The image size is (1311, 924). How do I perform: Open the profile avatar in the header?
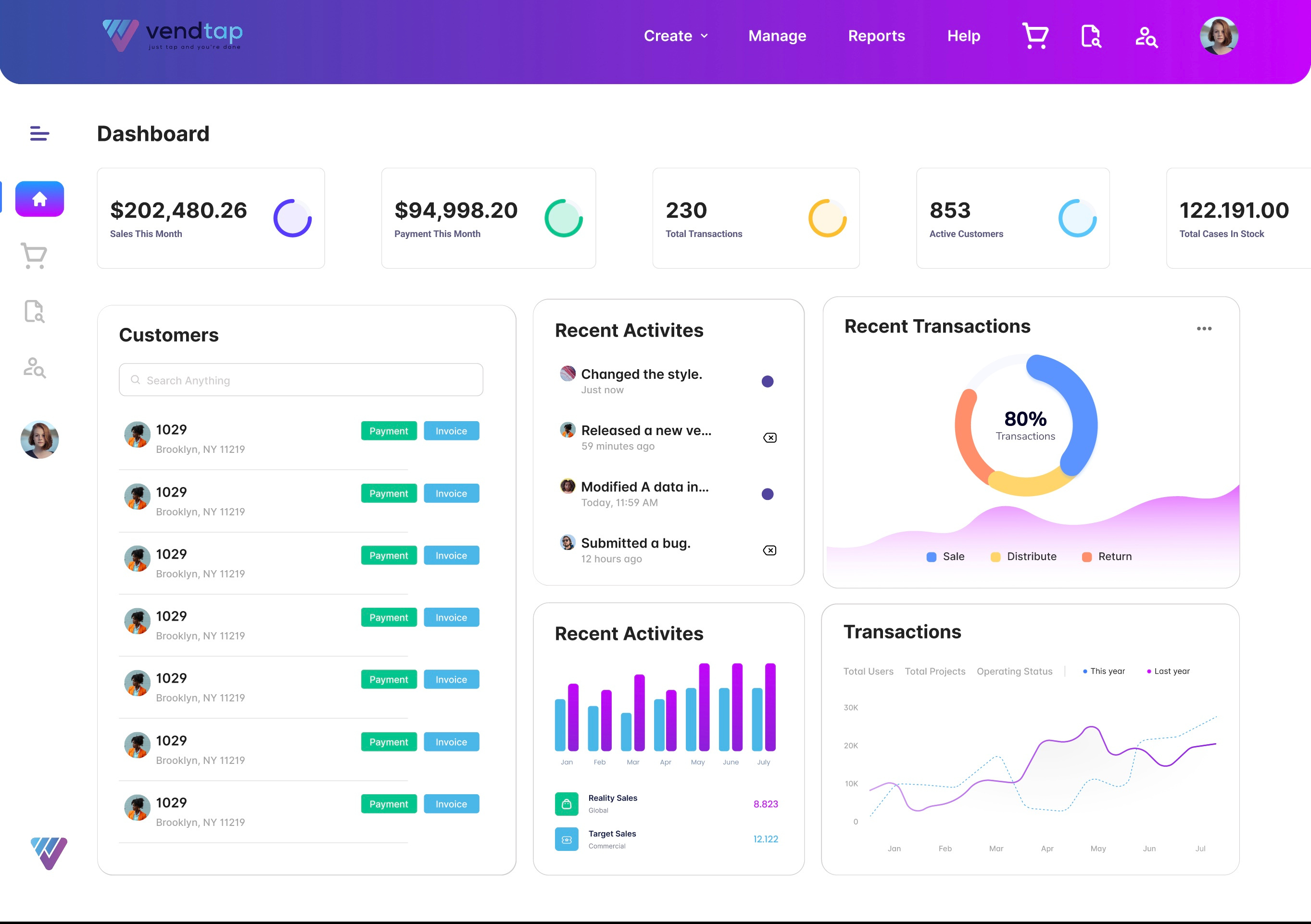point(1219,36)
